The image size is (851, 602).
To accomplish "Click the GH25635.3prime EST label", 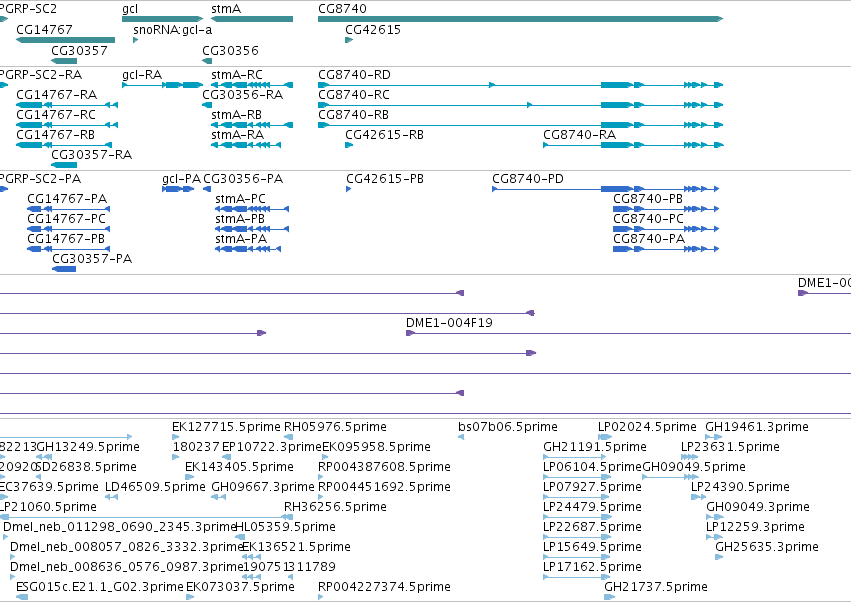I will click(767, 547).
